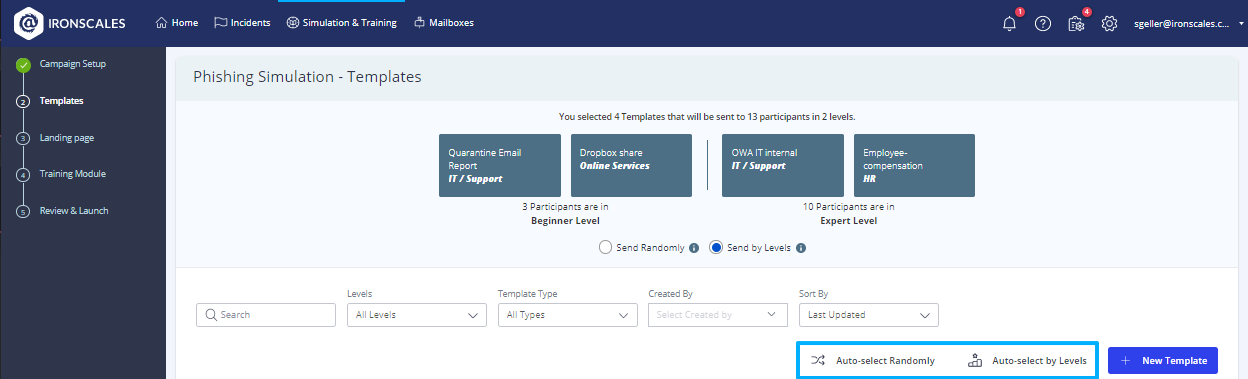This screenshot has width=1248, height=379.
Task: Expand the Template Type dropdown
Action: click(567, 314)
